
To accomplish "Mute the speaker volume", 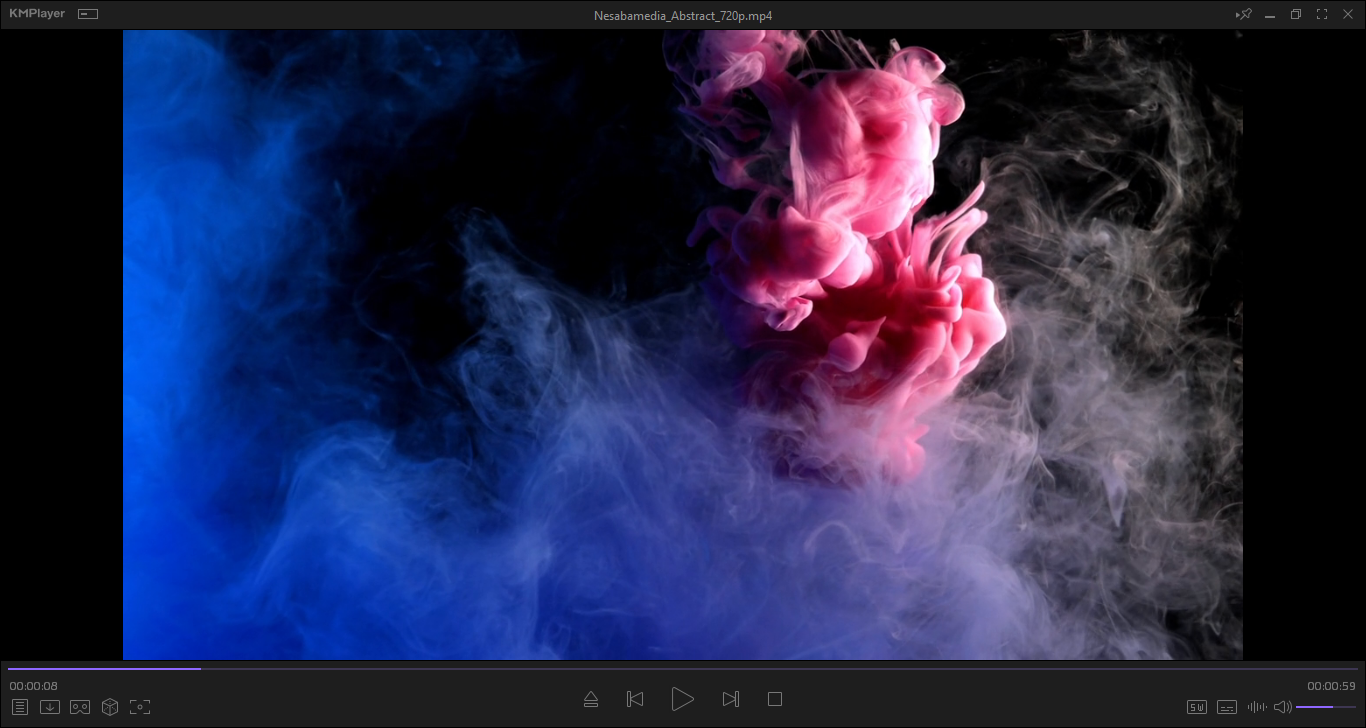I will tap(1282, 707).
